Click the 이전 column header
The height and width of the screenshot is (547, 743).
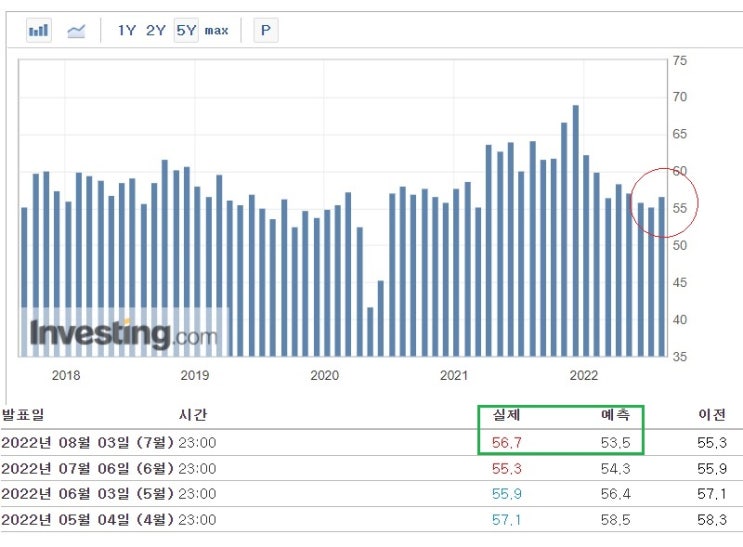tap(712, 415)
